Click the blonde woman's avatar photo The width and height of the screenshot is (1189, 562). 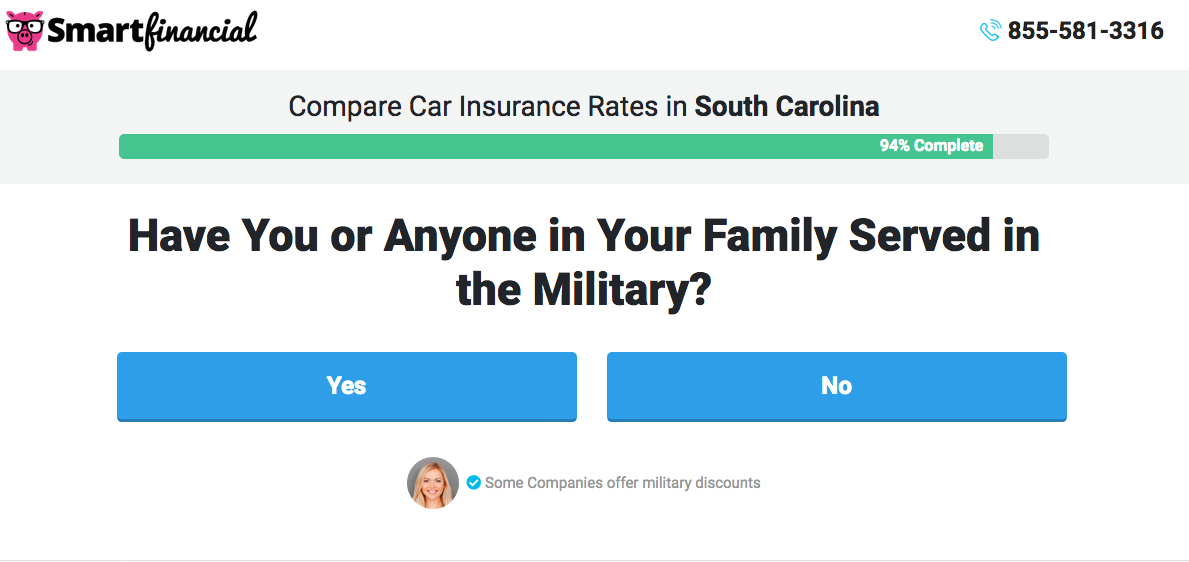(x=433, y=482)
